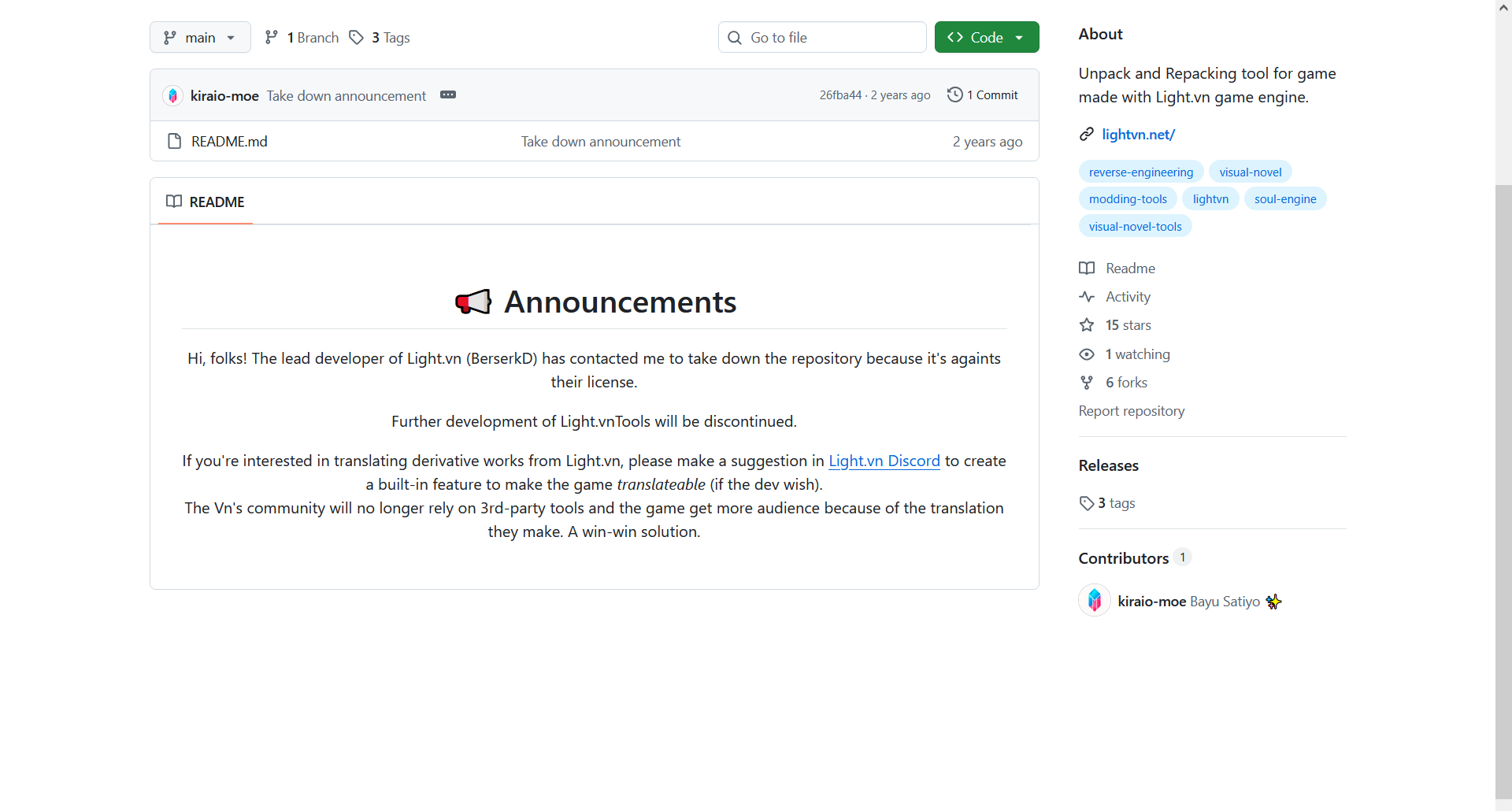Open 3 tags under Releases
Viewport: 1512px width, 811px height.
point(1107,502)
